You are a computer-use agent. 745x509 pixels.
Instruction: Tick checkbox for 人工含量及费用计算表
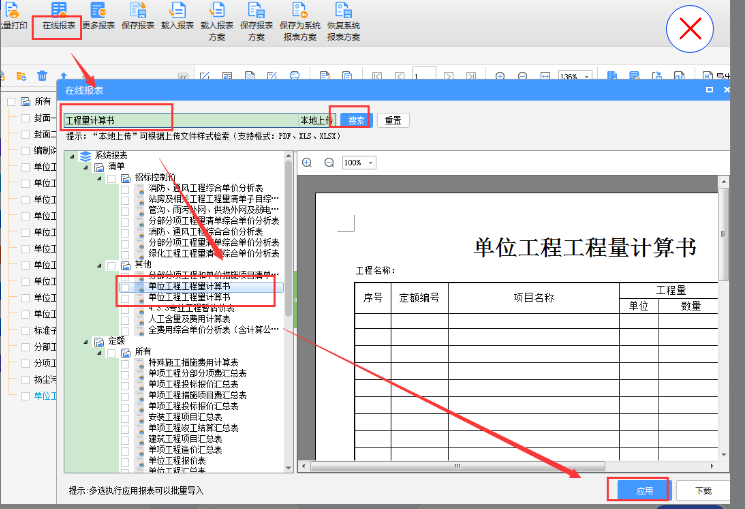pos(125,319)
